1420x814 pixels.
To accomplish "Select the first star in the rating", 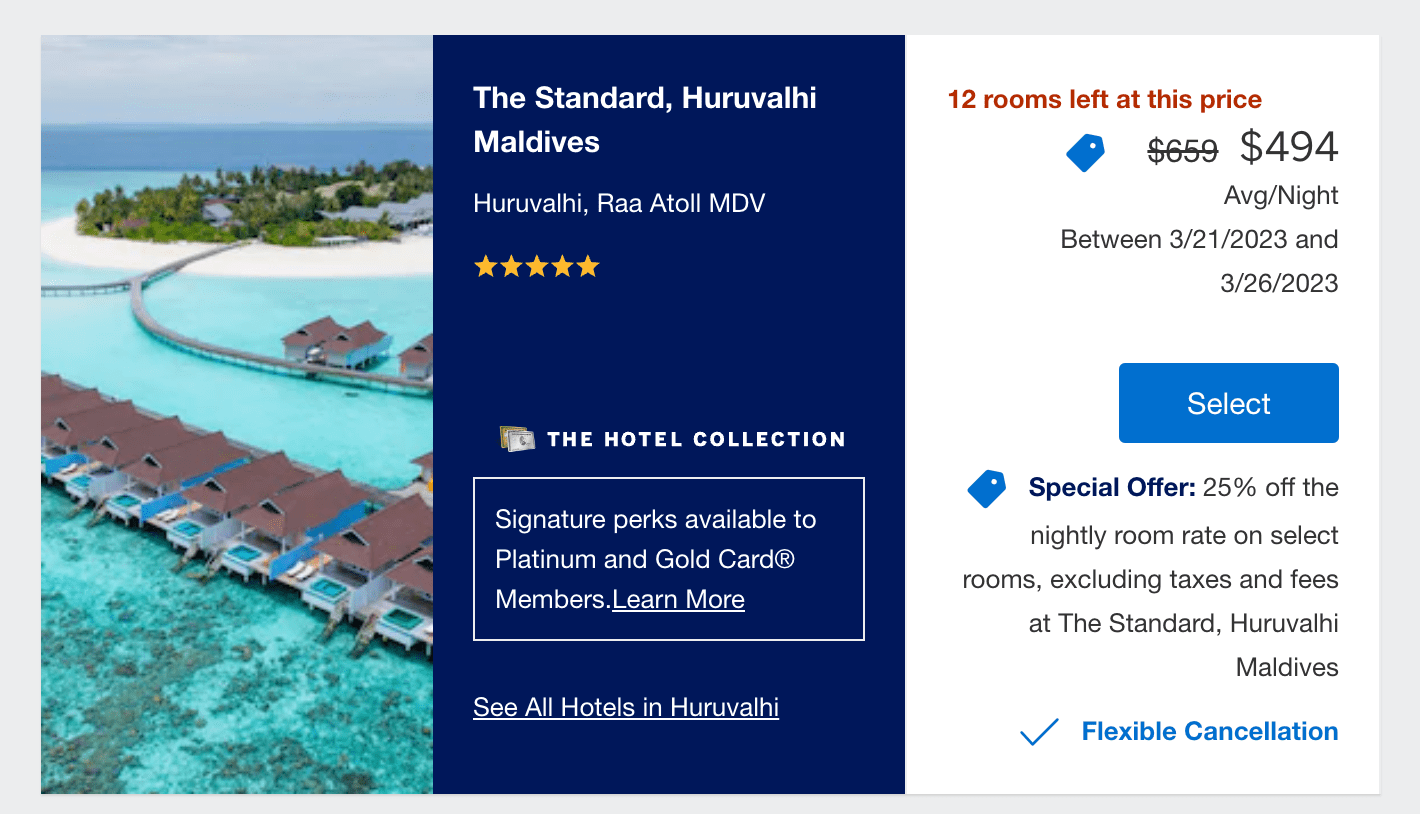I will point(484,266).
